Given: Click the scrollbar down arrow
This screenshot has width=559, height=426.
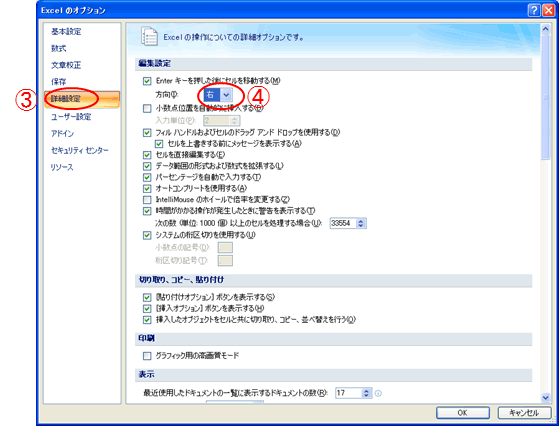Looking at the screenshot, I should click(x=545, y=397).
